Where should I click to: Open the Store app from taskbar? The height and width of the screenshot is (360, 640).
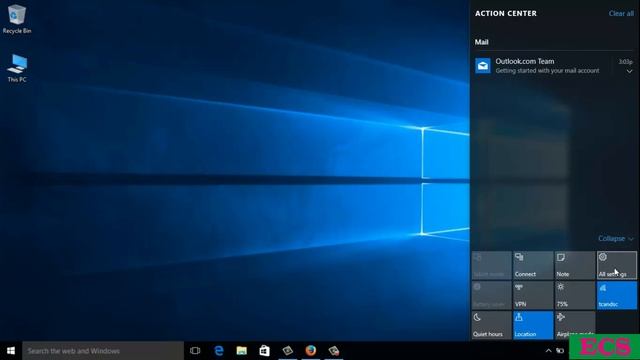pos(264,351)
